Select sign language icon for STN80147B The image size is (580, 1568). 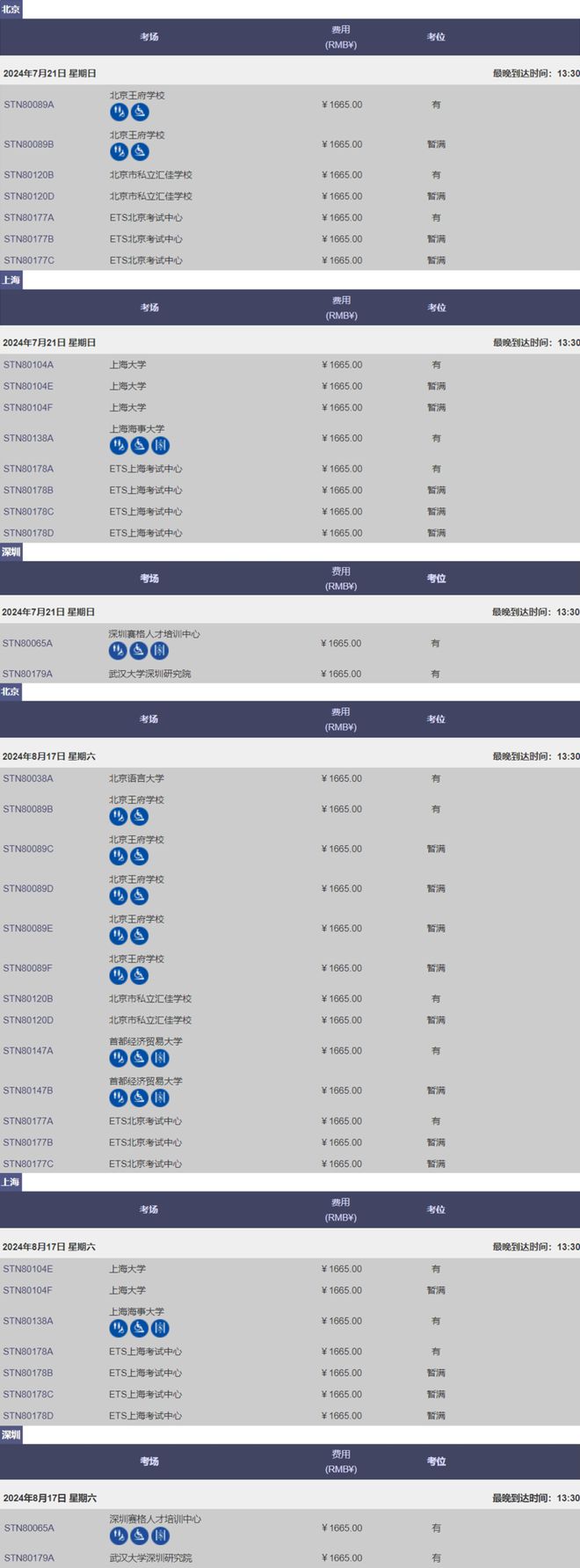click(119, 1097)
